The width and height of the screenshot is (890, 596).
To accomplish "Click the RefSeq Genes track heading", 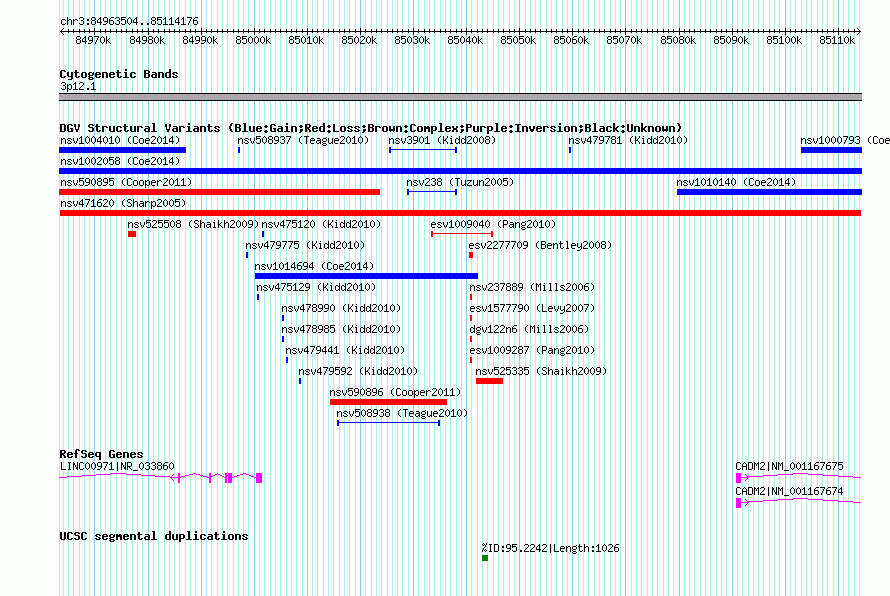I will [x=101, y=454].
